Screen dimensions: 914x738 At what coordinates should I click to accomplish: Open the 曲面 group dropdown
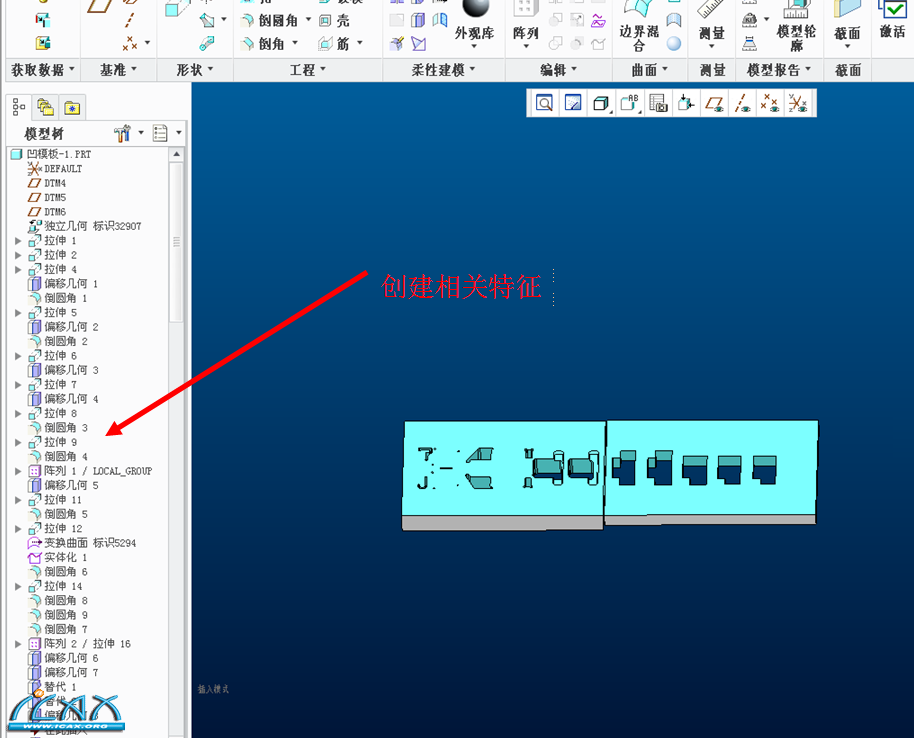point(649,70)
